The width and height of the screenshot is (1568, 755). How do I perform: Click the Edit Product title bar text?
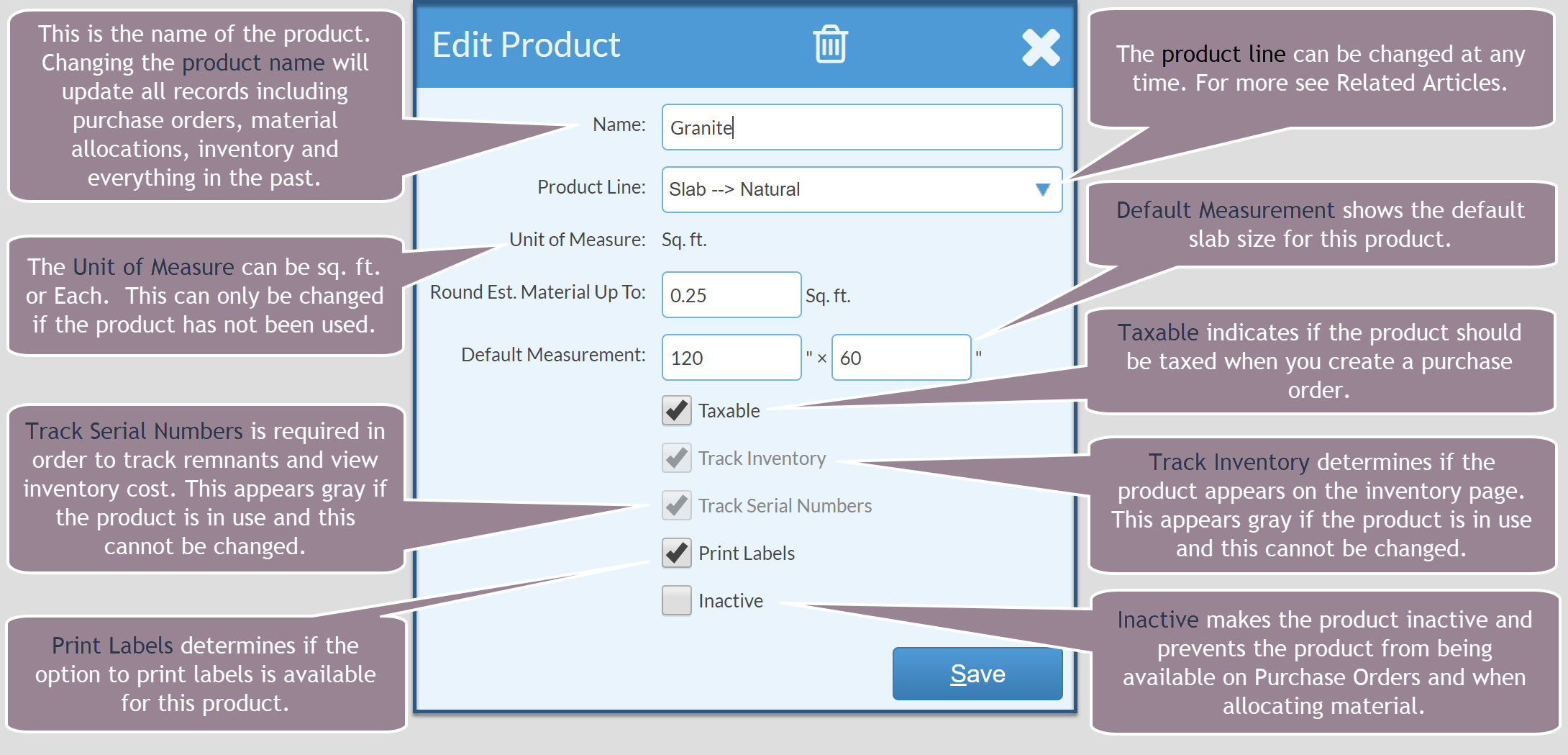tap(524, 45)
